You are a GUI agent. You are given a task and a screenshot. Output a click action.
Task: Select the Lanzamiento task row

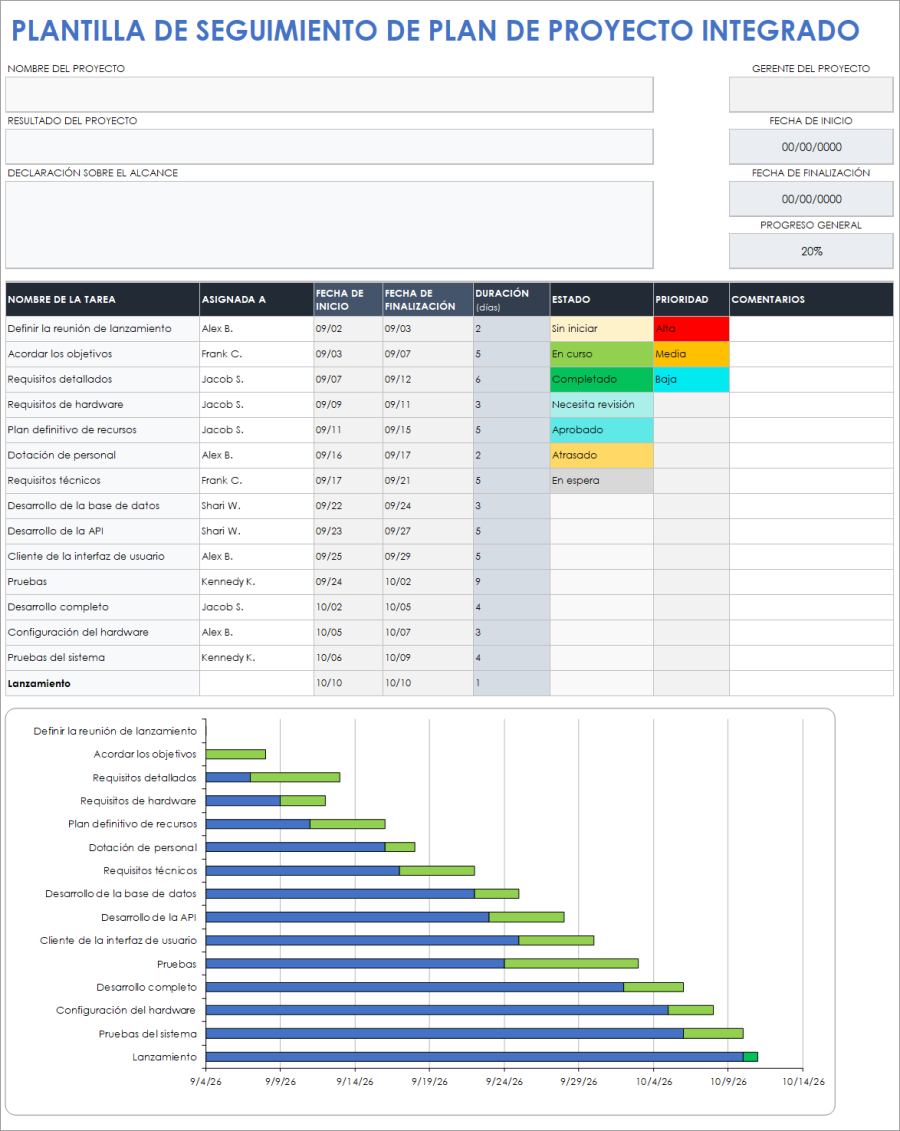[x=100, y=683]
